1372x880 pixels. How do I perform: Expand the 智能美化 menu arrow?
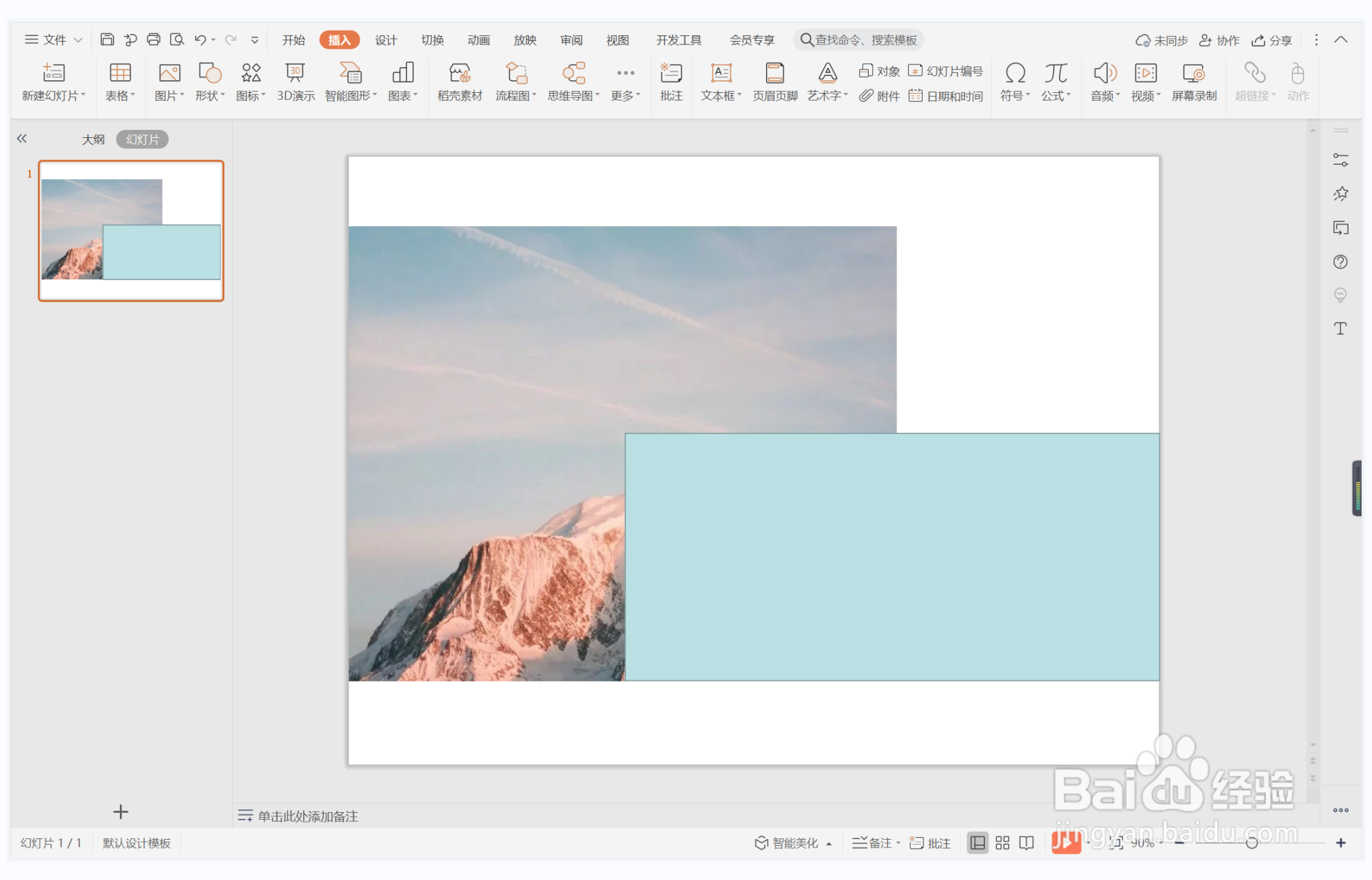click(829, 843)
